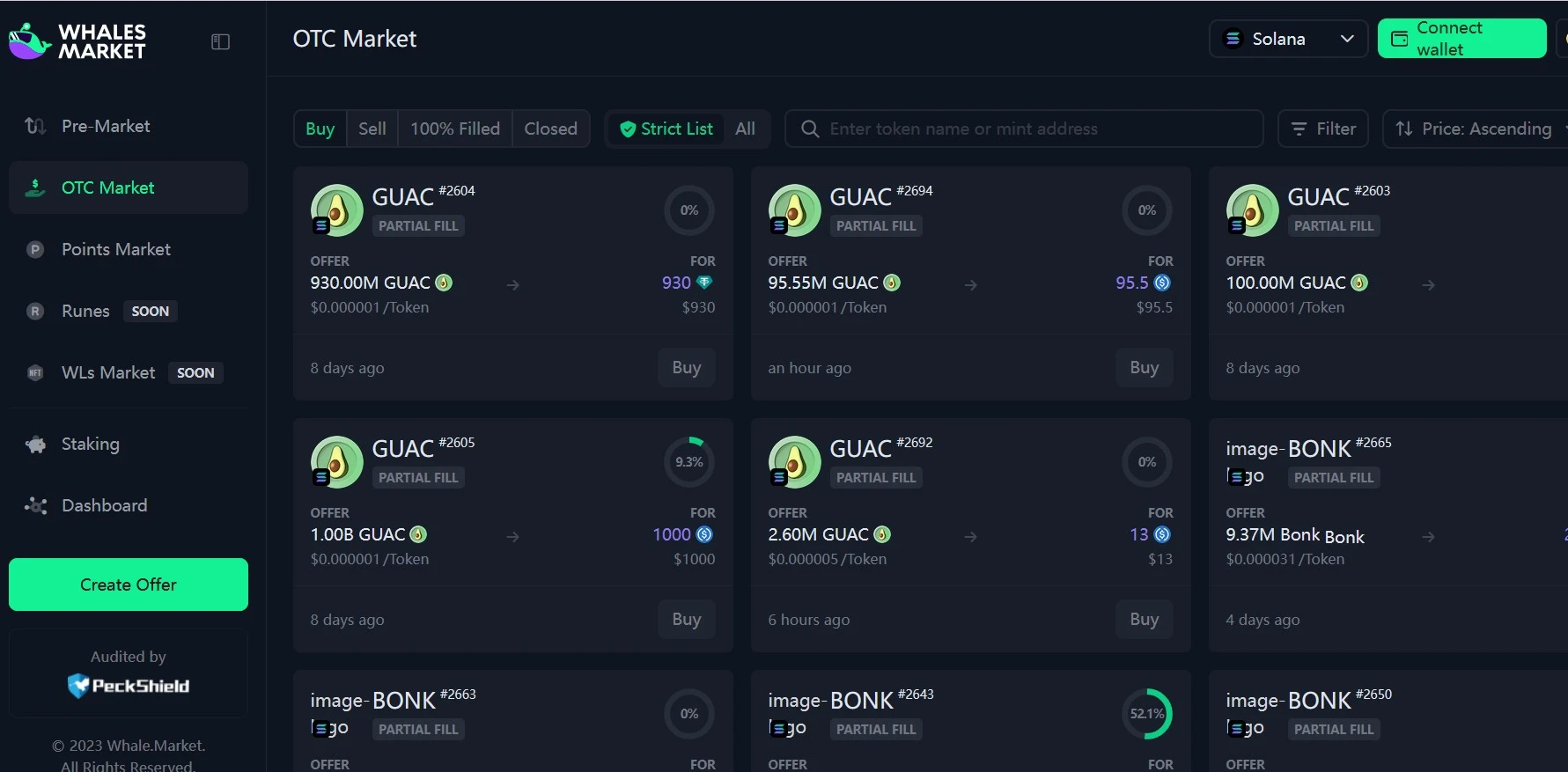Switch token list to All
Image resolution: width=1568 pixels, height=772 pixels.
point(745,129)
